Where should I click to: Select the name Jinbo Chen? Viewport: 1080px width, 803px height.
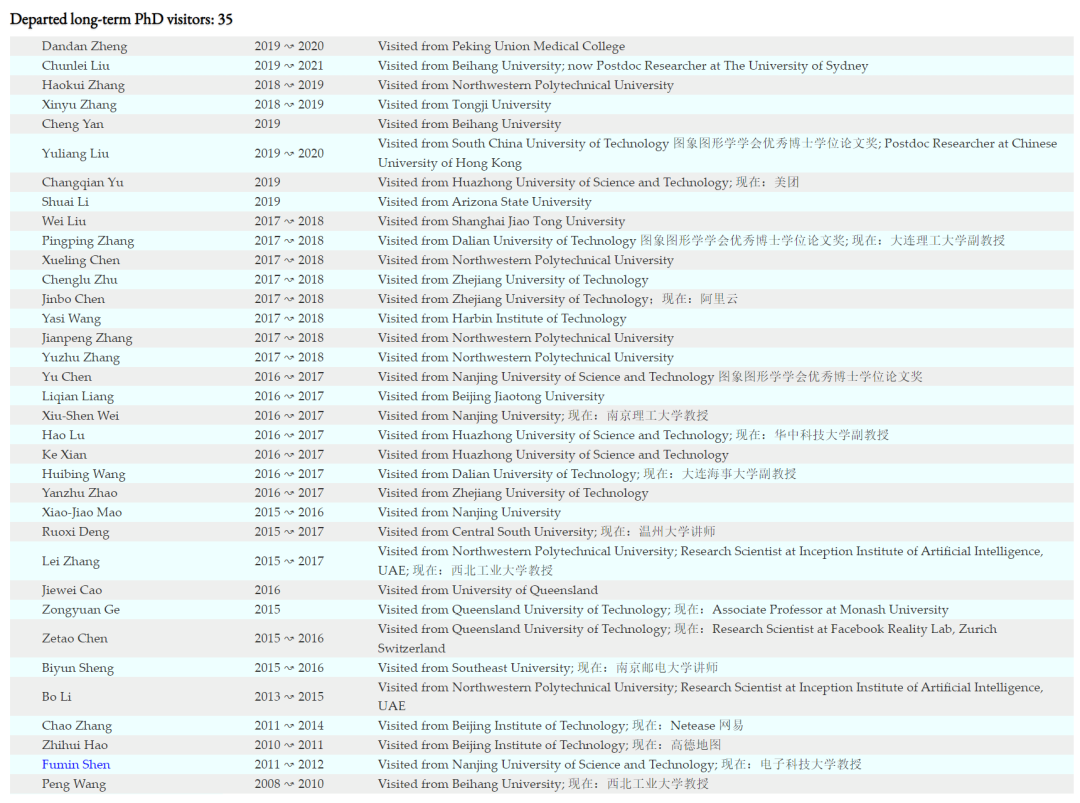coord(73,299)
